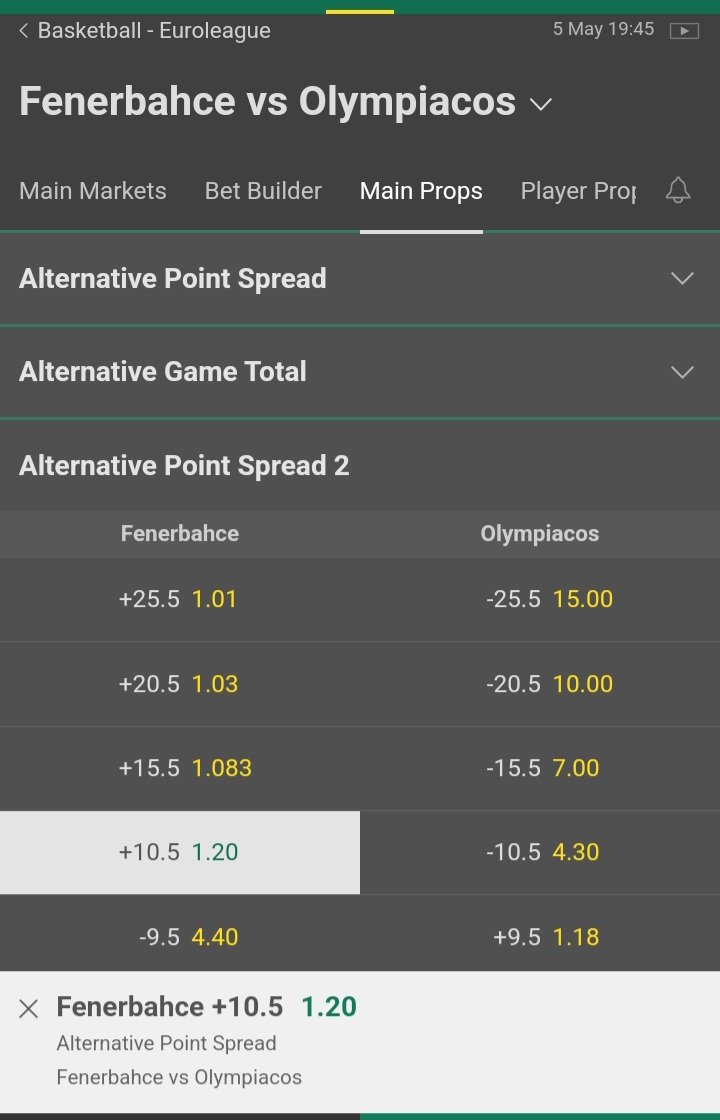Screen dimensions: 720x1120
Task: Select Olympiacos -25.5 at odds 15.00
Action: coord(540,599)
